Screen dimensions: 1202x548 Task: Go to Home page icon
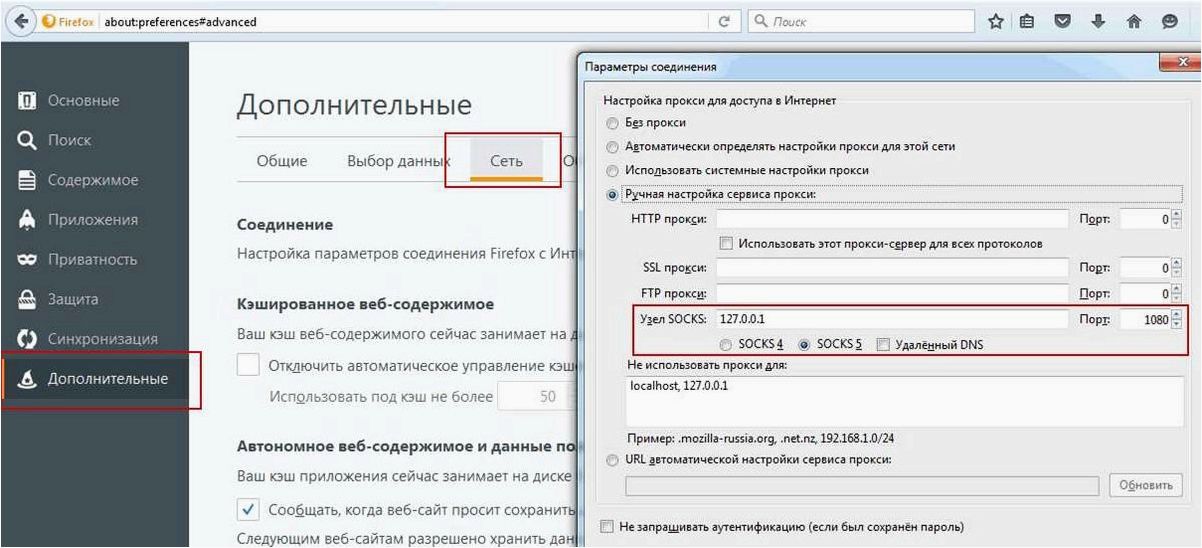click(1134, 21)
